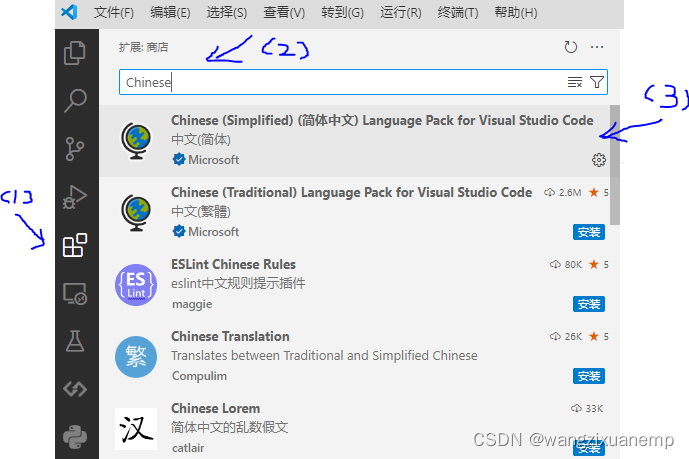The width and height of the screenshot is (689, 459).
Task: Open the Testing flask view
Action: [x=75, y=341]
